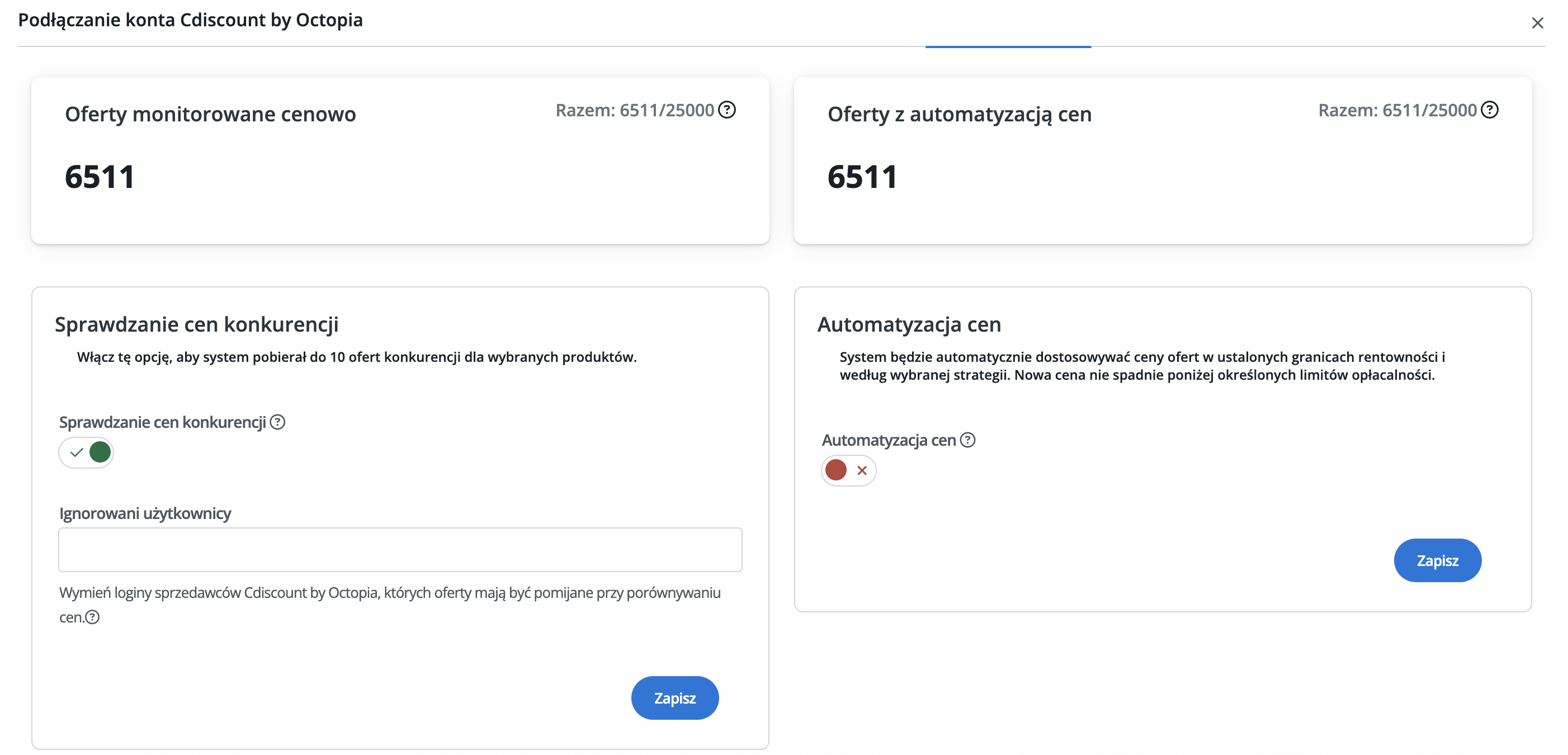
Task: Click the Oferty z automatyzacją cen card
Action: [1163, 161]
